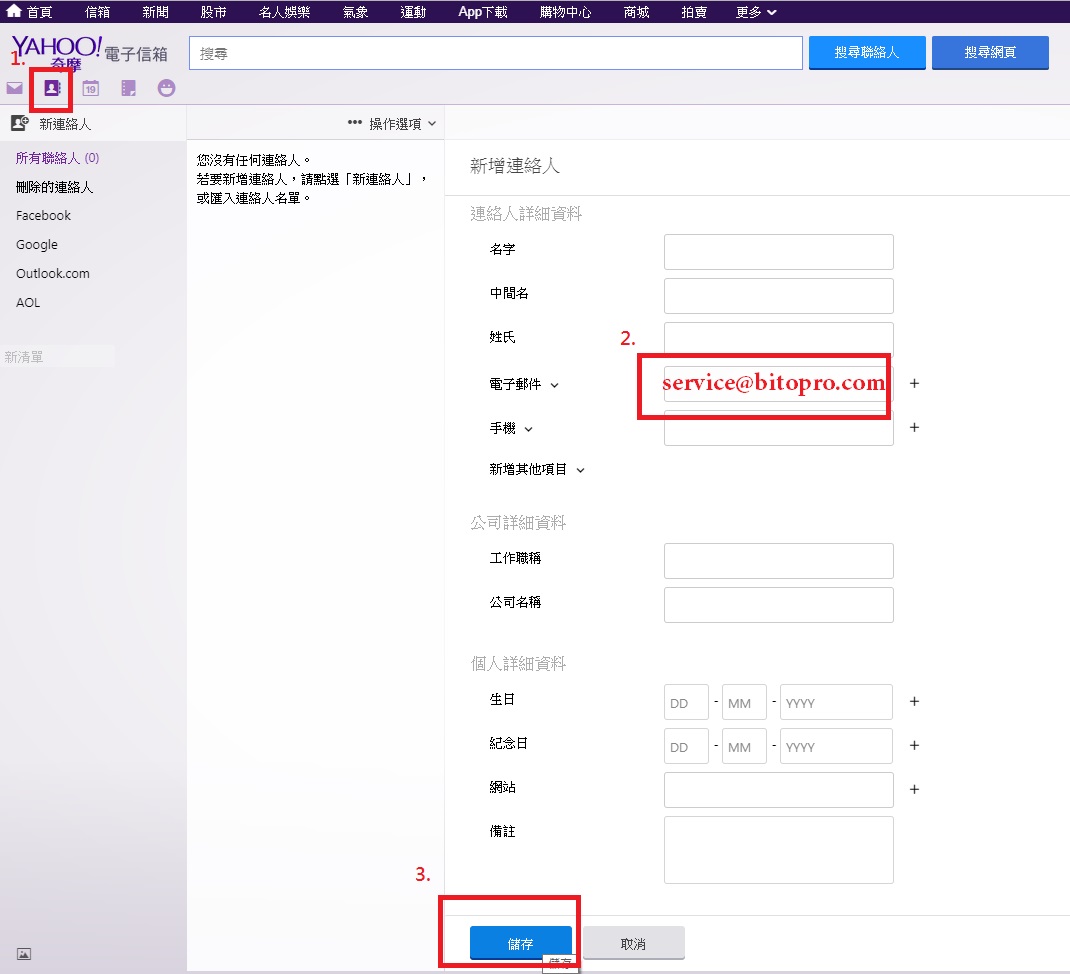Click the 新清單 input field

57,357
